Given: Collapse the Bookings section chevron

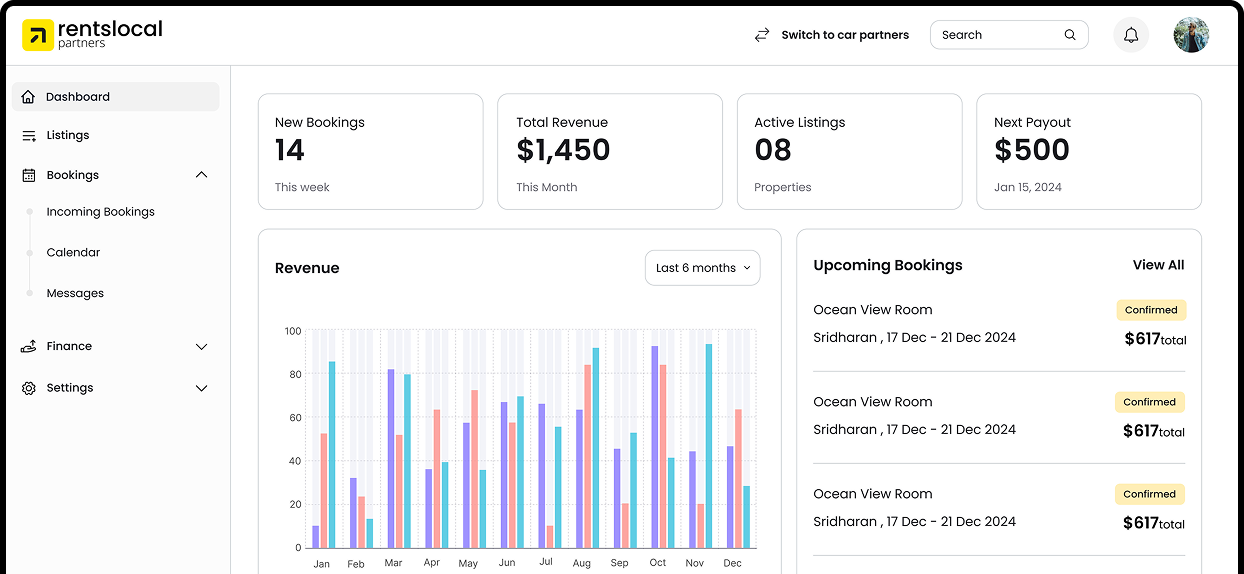Looking at the screenshot, I should 201,175.
